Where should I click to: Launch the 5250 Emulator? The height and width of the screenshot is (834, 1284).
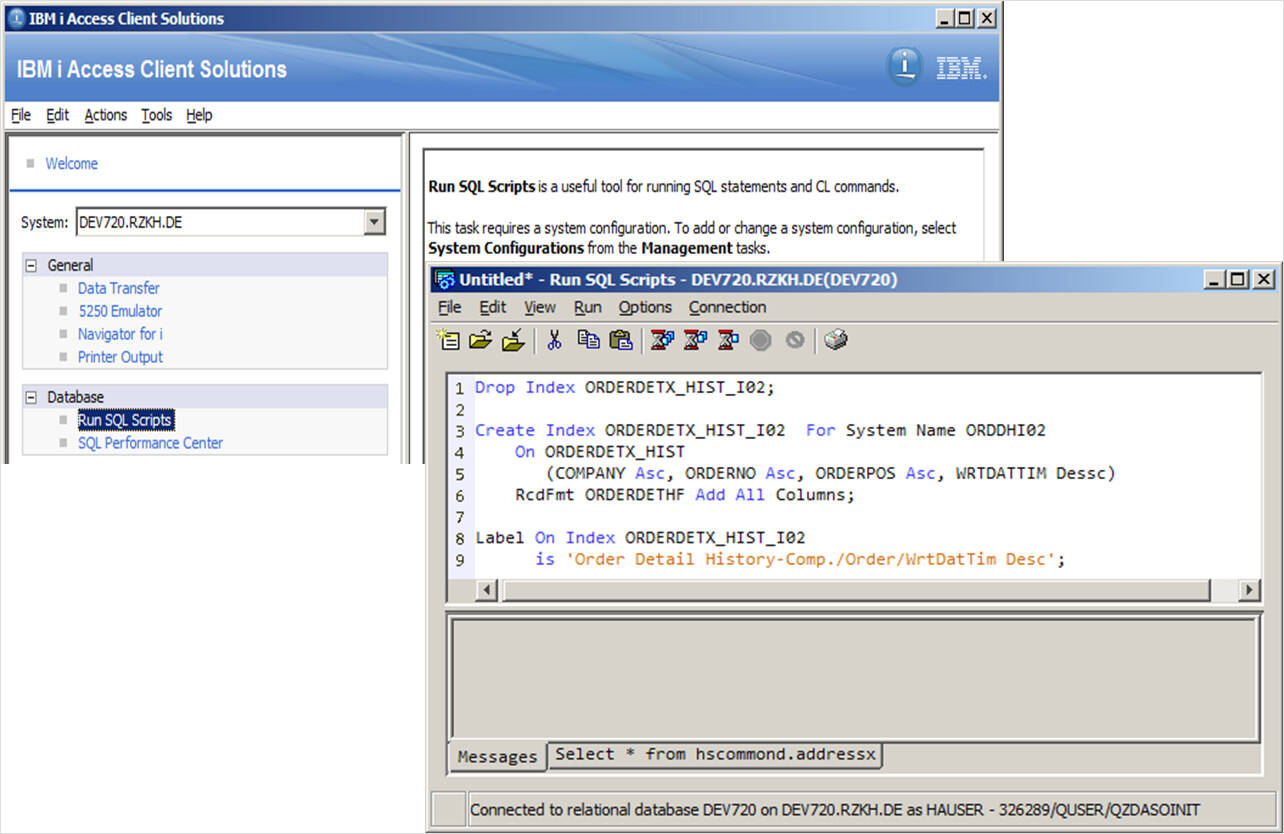[x=120, y=310]
